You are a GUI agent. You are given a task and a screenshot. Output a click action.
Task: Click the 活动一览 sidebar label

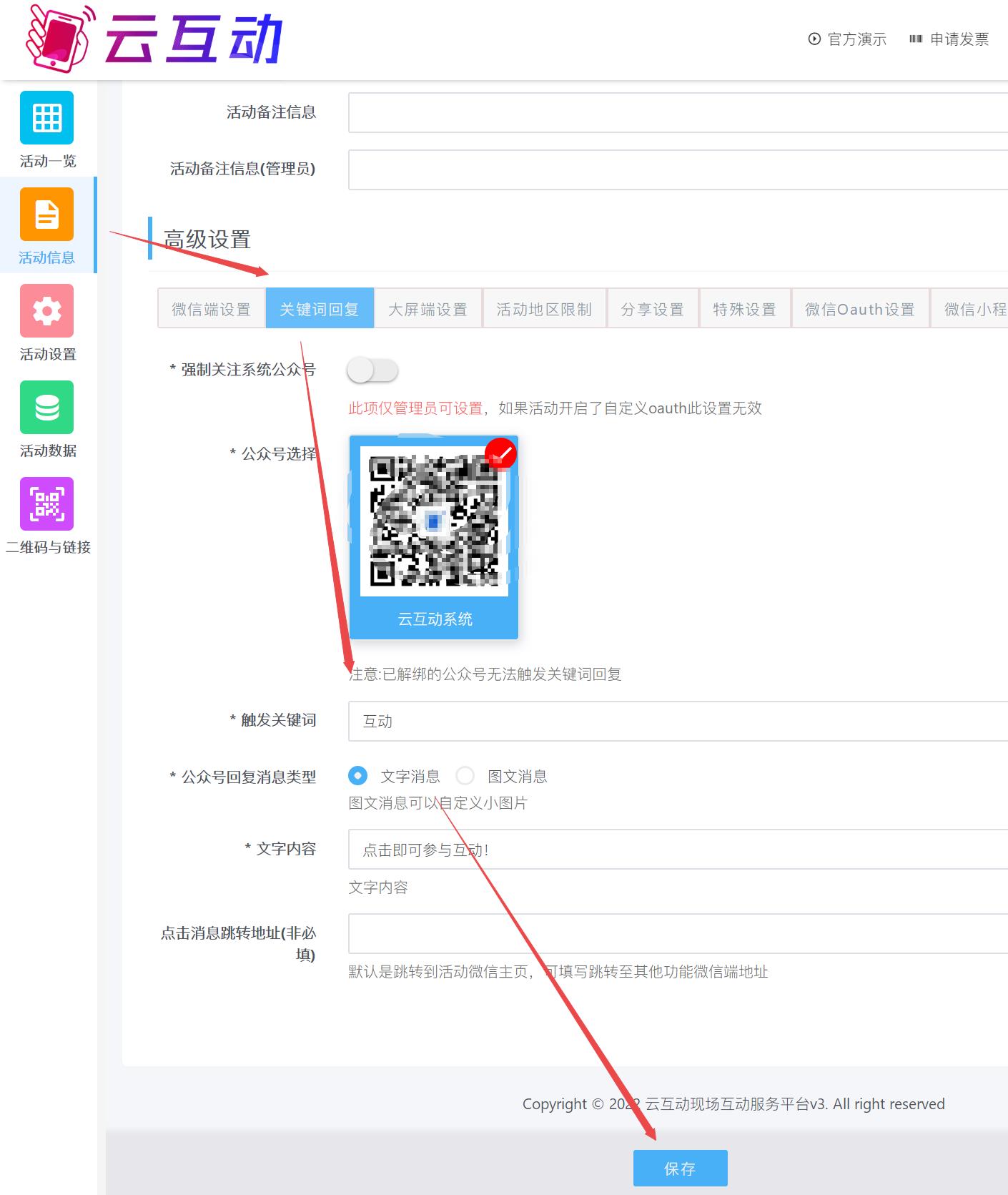[47, 161]
